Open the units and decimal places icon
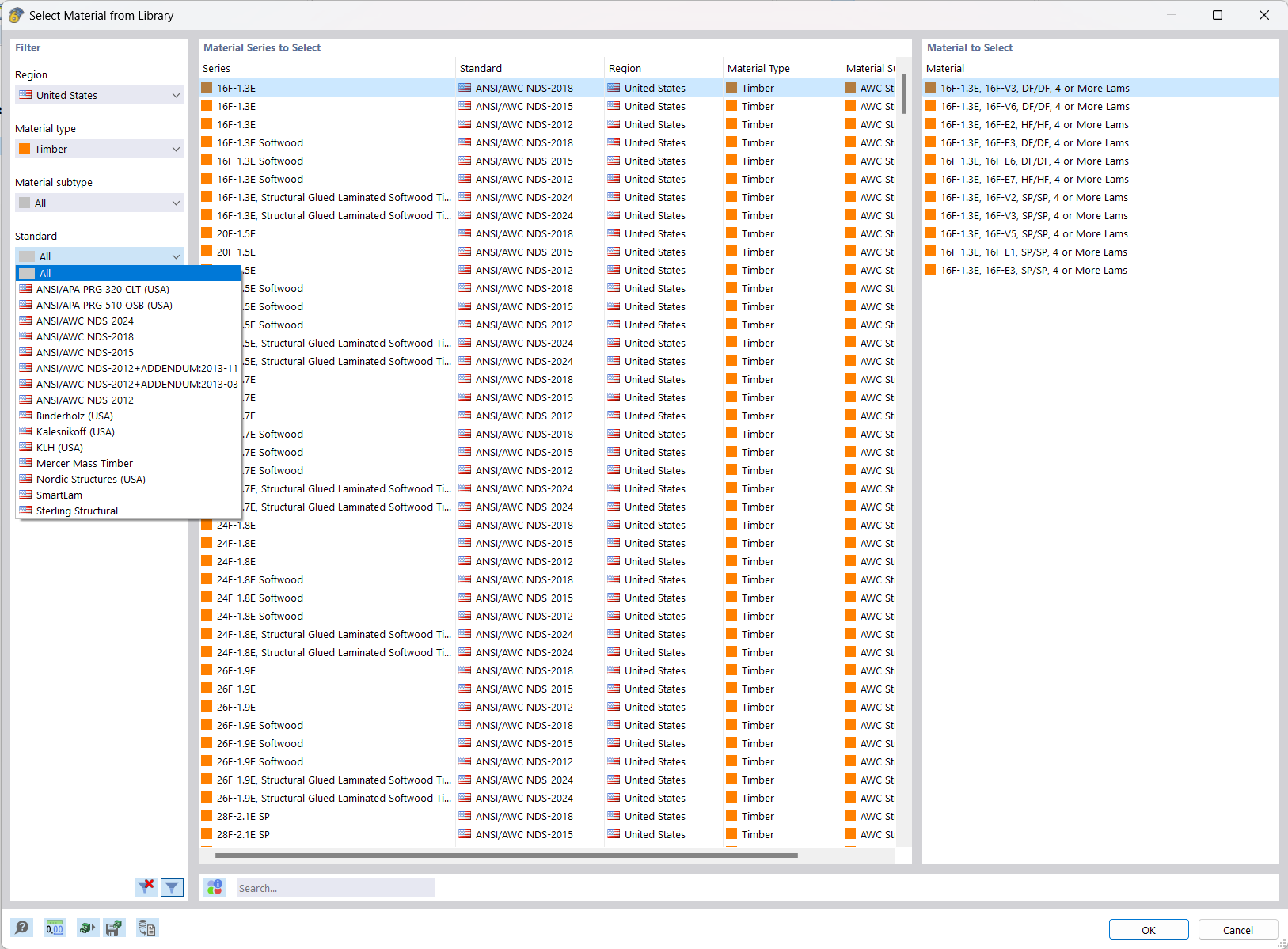Viewport: 1288px width, 949px height. [55, 928]
